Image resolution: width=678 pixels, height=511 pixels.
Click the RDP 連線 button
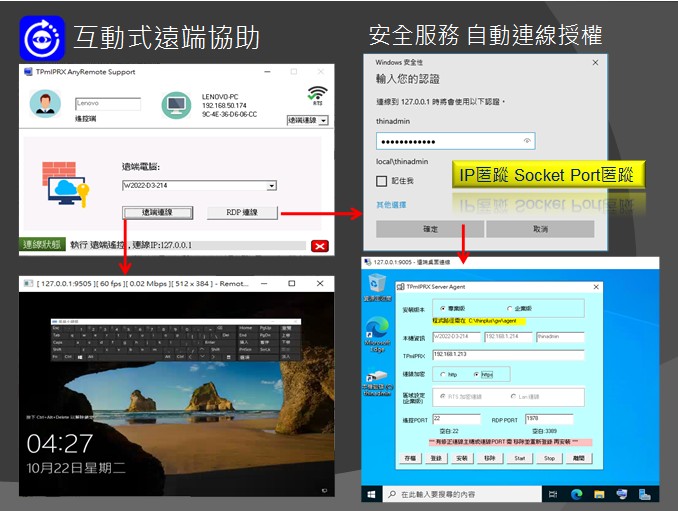[x=241, y=212]
